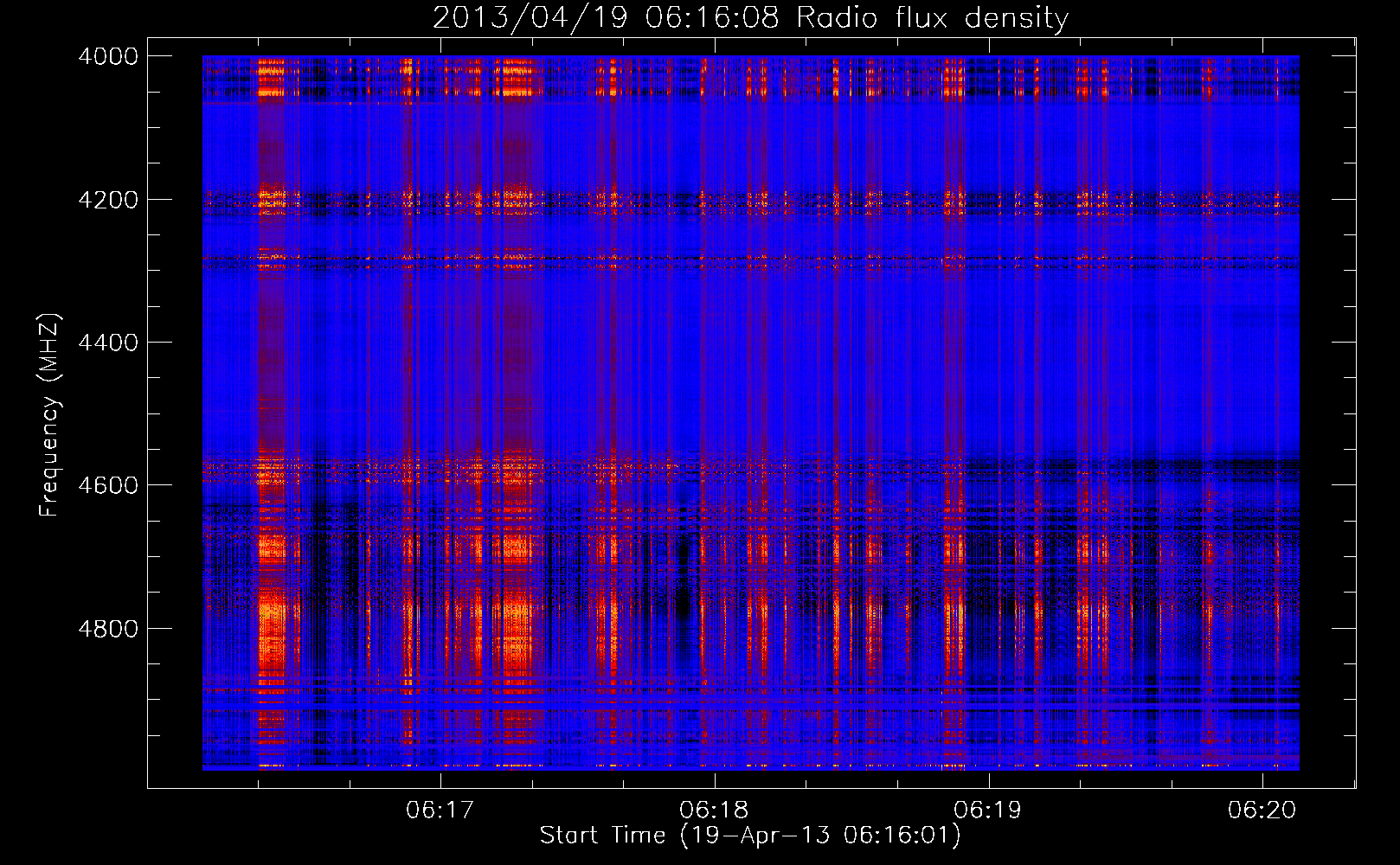Click the 4600 frequency tick label

point(108,485)
